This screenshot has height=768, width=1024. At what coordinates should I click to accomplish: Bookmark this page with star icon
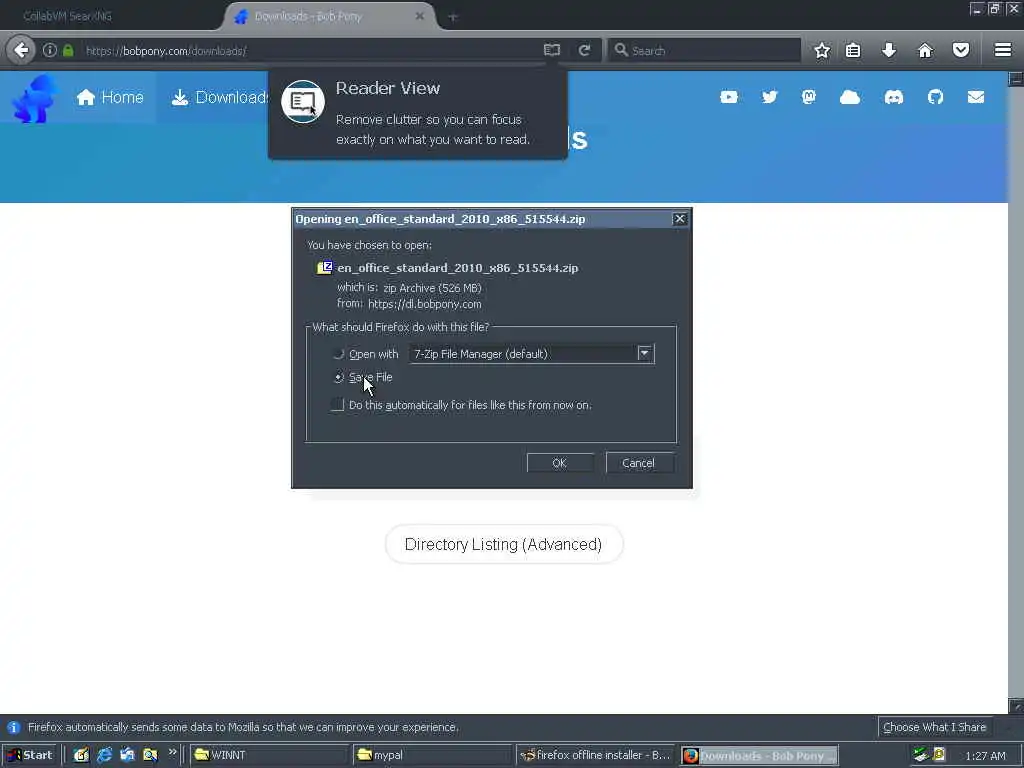coord(822,50)
